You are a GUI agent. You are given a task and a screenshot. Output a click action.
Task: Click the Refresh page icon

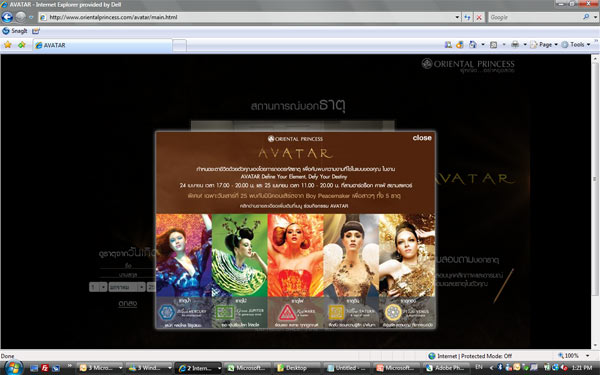tap(467, 17)
